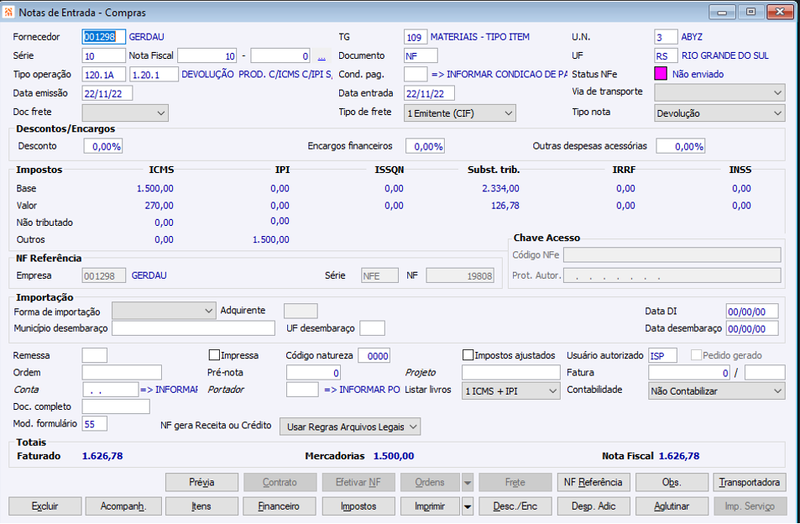Toggle the Impressa checkbox
This screenshot has width=800, height=524.
214,355
